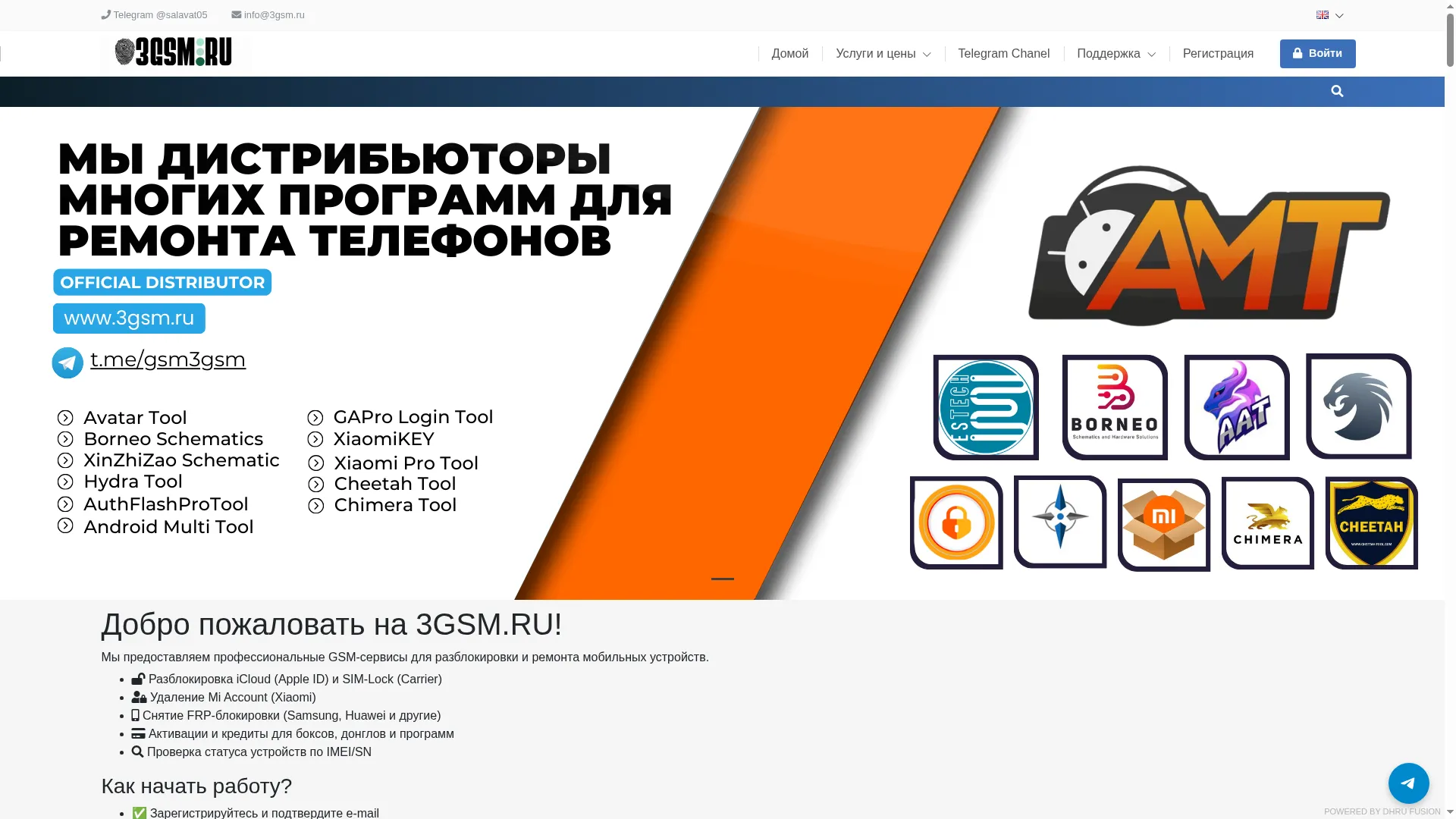Click the OFFICIAL DISTRIBUTOR badge

click(x=162, y=282)
